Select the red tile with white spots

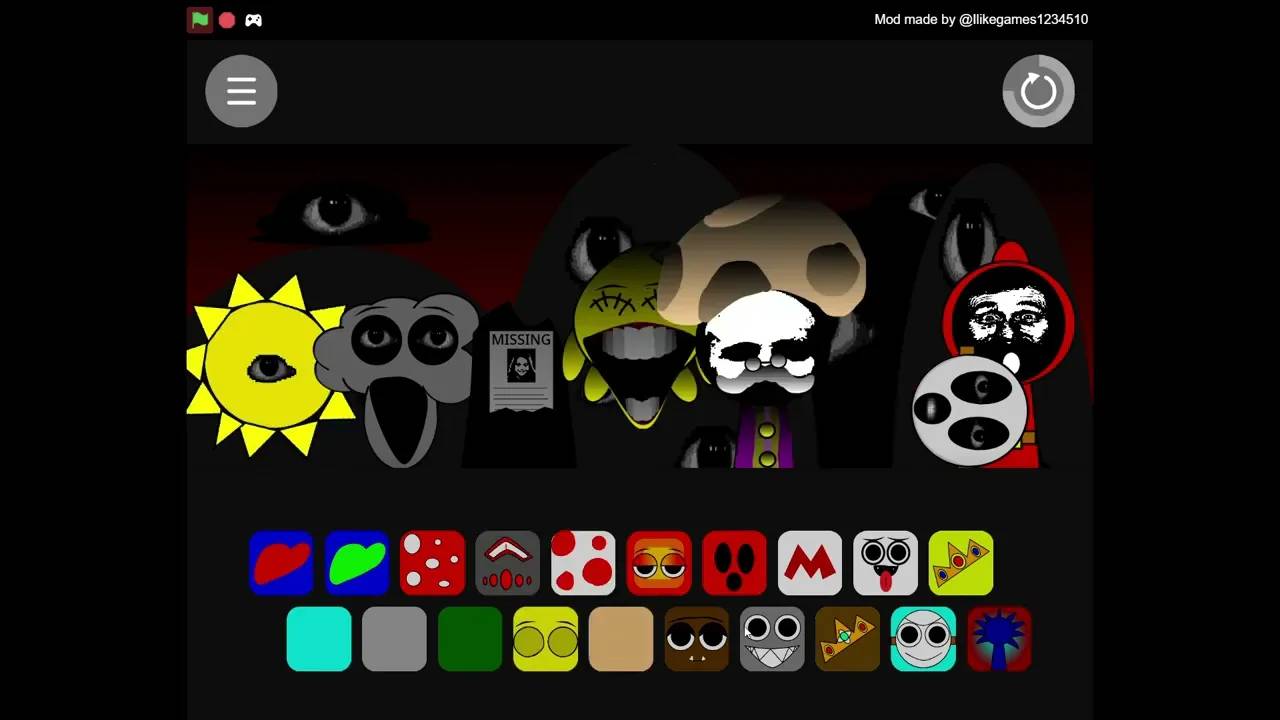[x=432, y=563]
